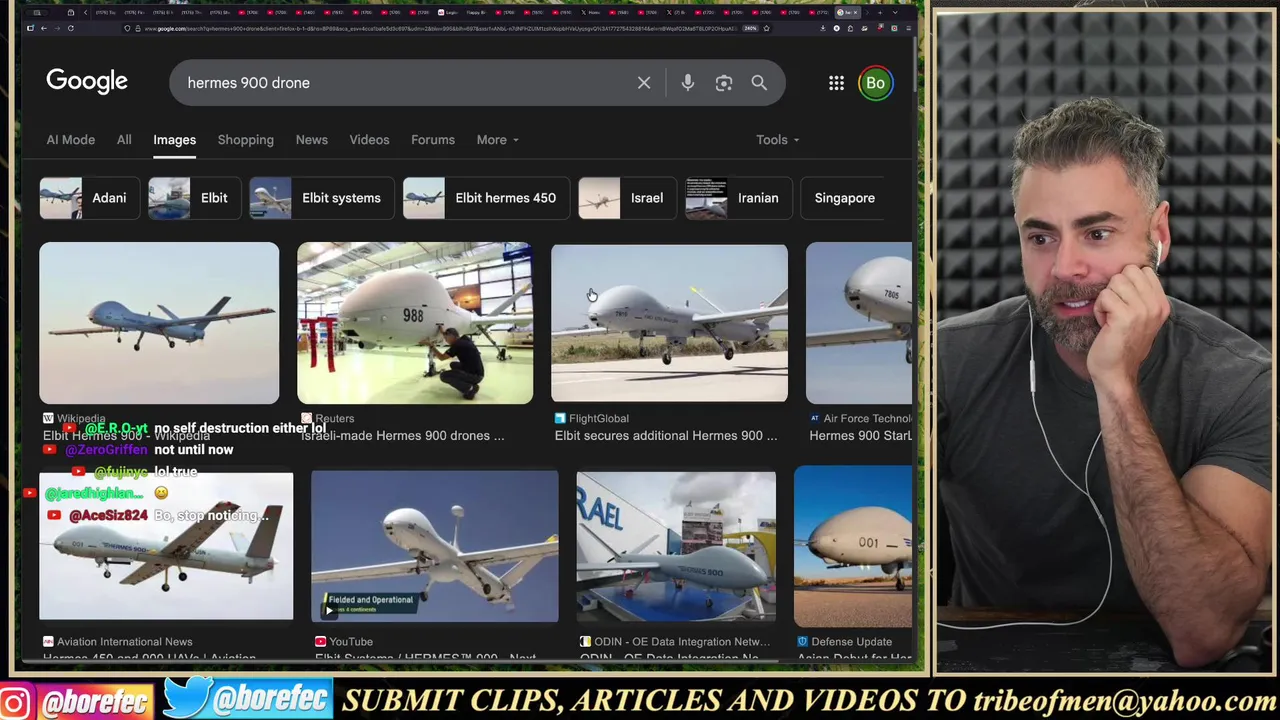The image size is (1280, 720).
Task: Switch to the All results tab
Action: tap(124, 140)
